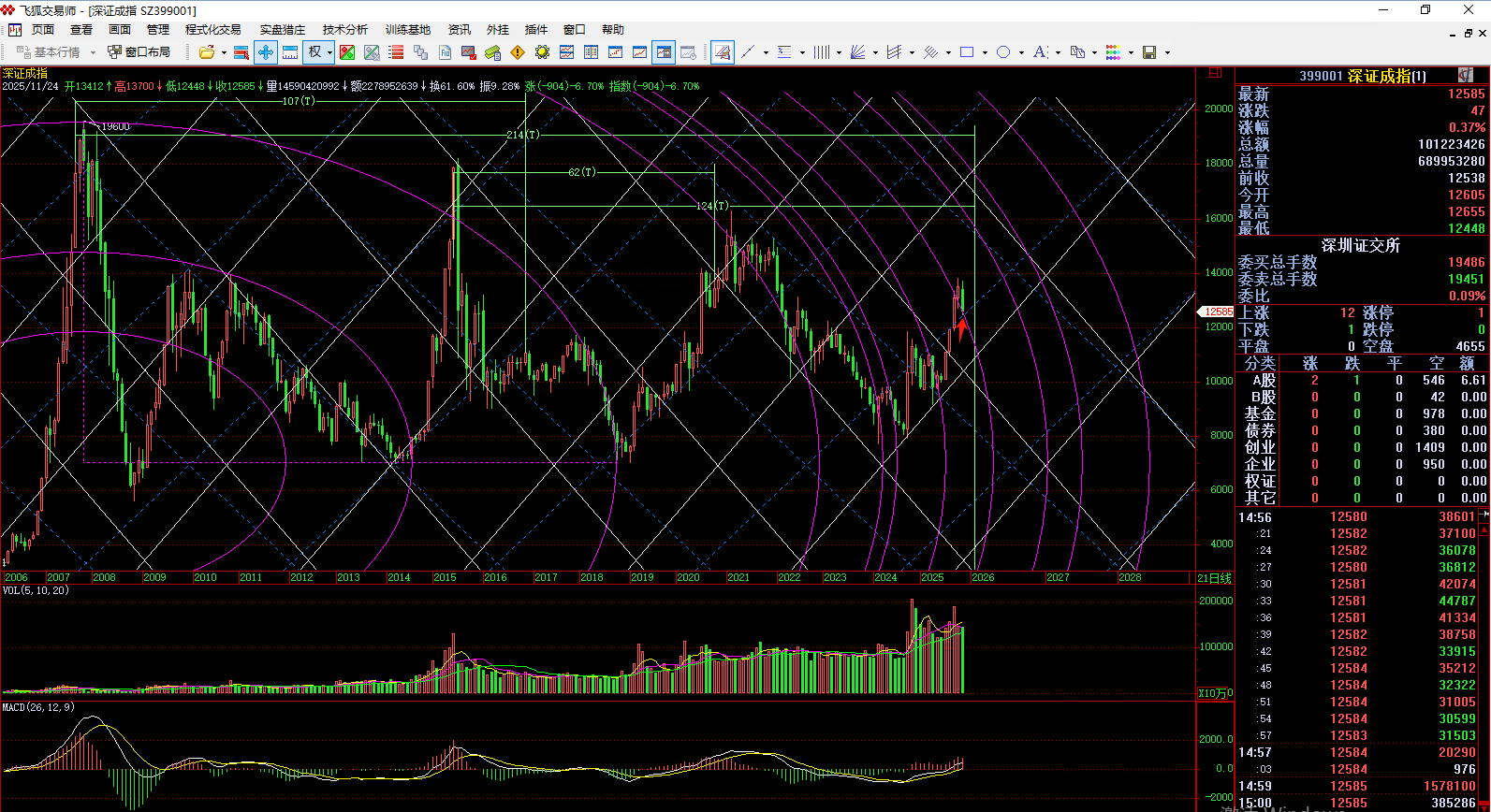Screen dimensions: 1491x812
Task: Click the A股 row in category table
Action: click(1362, 380)
